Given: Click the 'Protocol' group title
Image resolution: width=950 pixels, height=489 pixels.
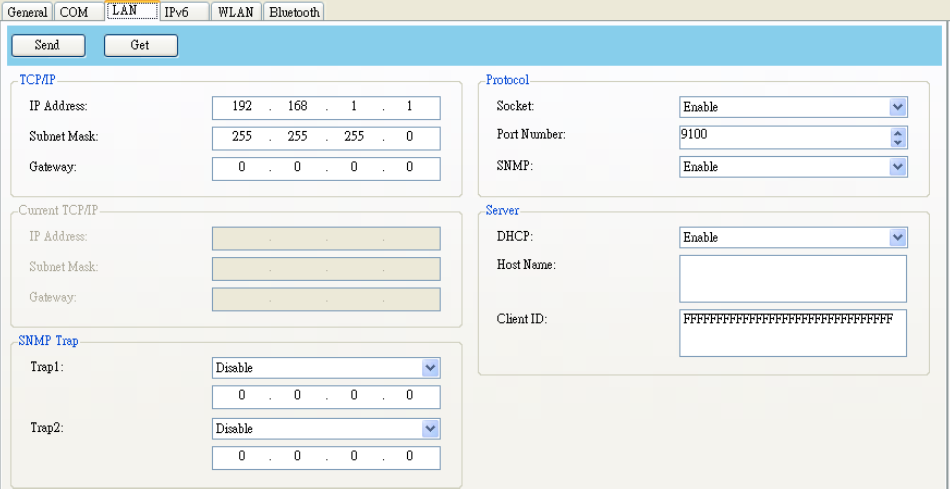Looking at the screenshot, I should tap(508, 80).
